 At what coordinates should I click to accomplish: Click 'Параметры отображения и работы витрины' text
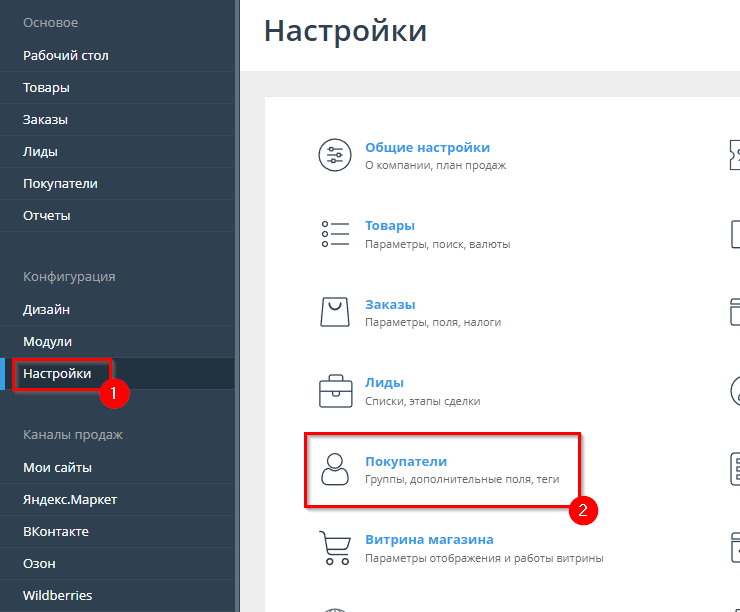click(484, 558)
